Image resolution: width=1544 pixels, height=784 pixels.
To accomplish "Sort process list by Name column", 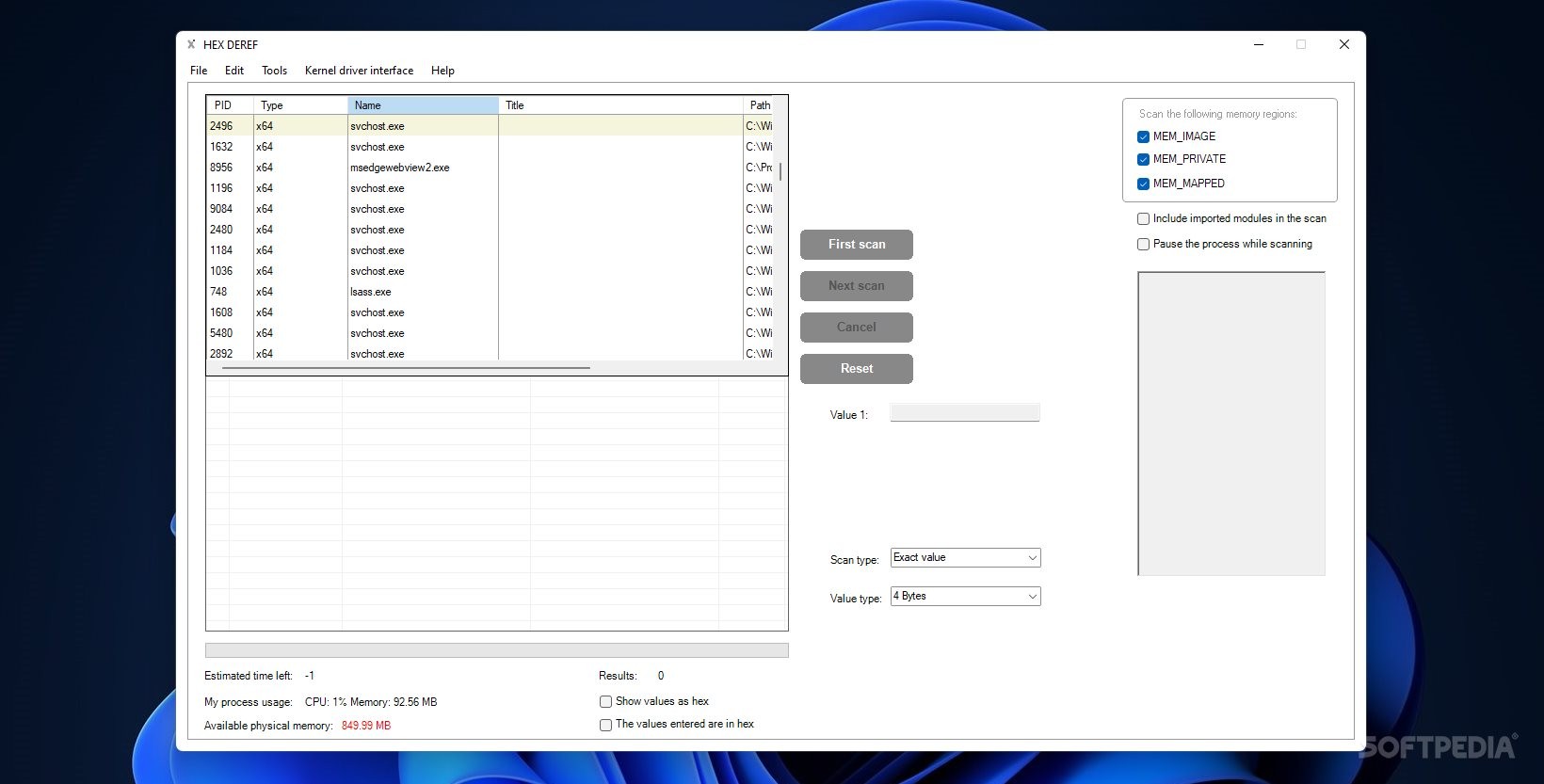I will pos(423,105).
